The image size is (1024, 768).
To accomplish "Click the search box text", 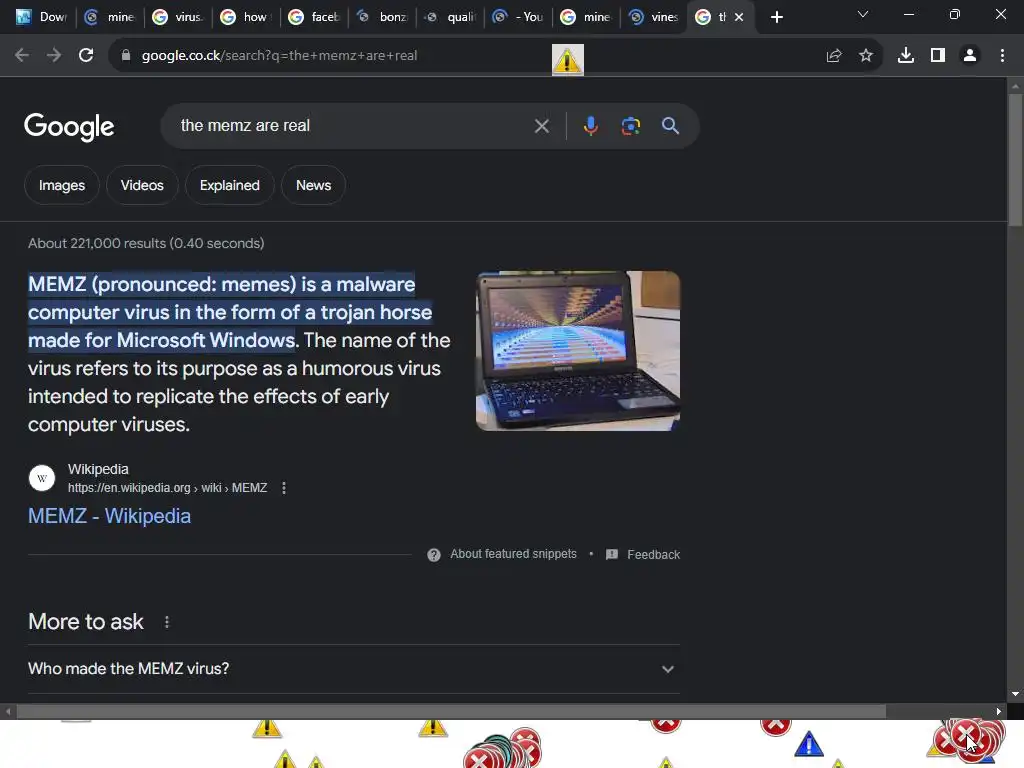I will click(245, 125).
